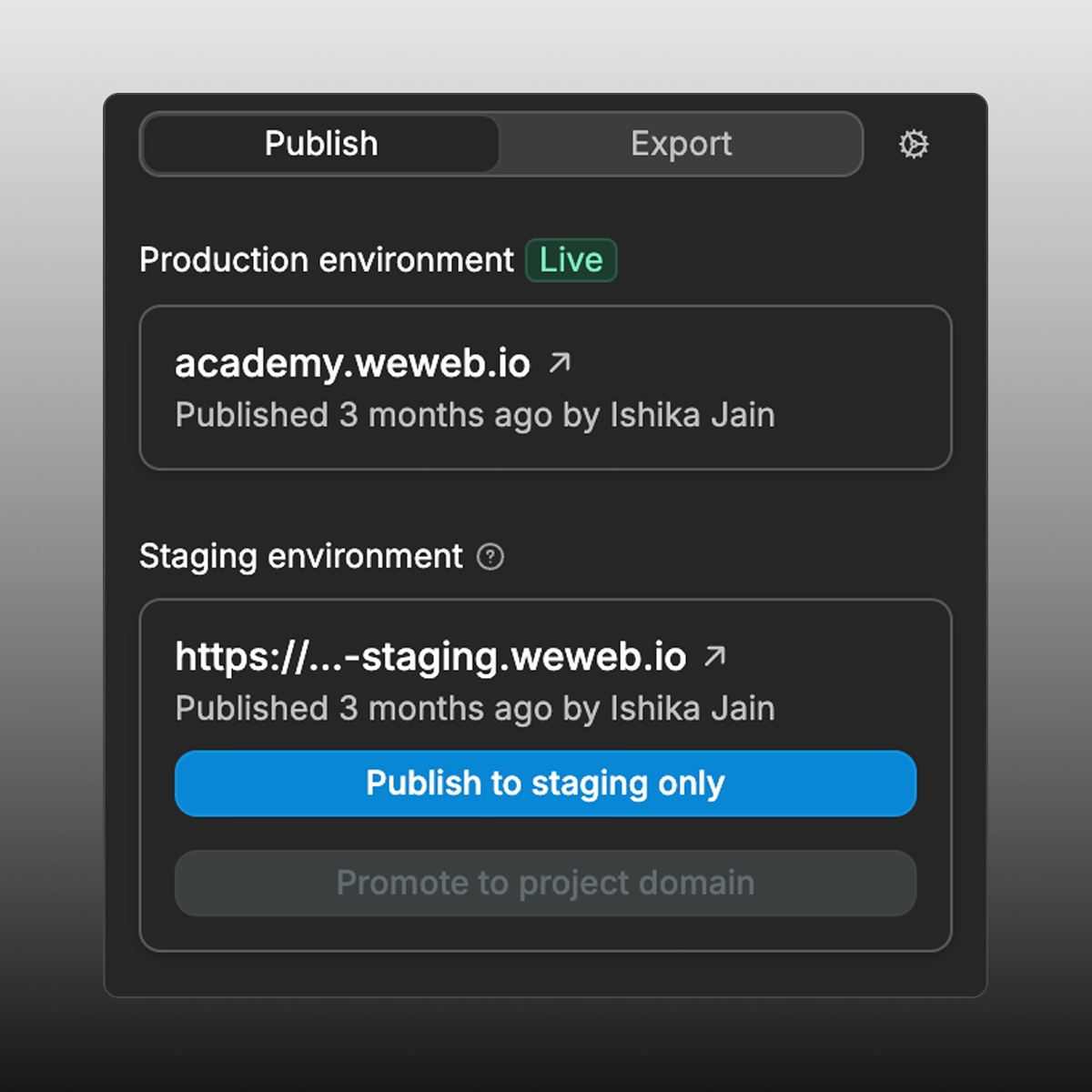Click the Production environment card
The height and width of the screenshot is (1092, 1092).
coord(545,388)
